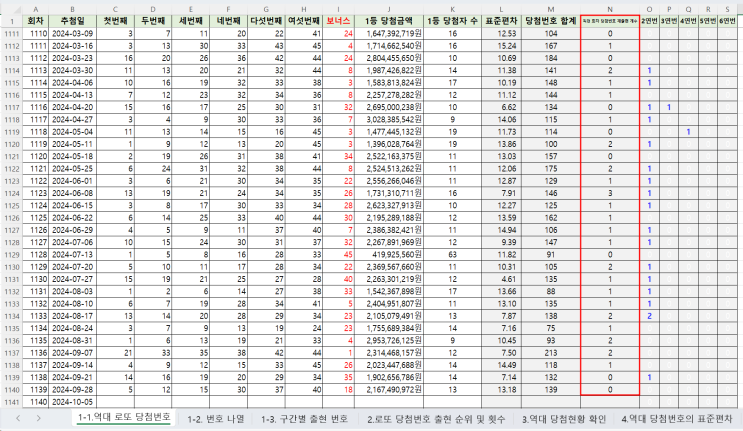Select row header 1 at top
Image resolution: width=743 pixels, height=431 pixels.
point(11,21)
